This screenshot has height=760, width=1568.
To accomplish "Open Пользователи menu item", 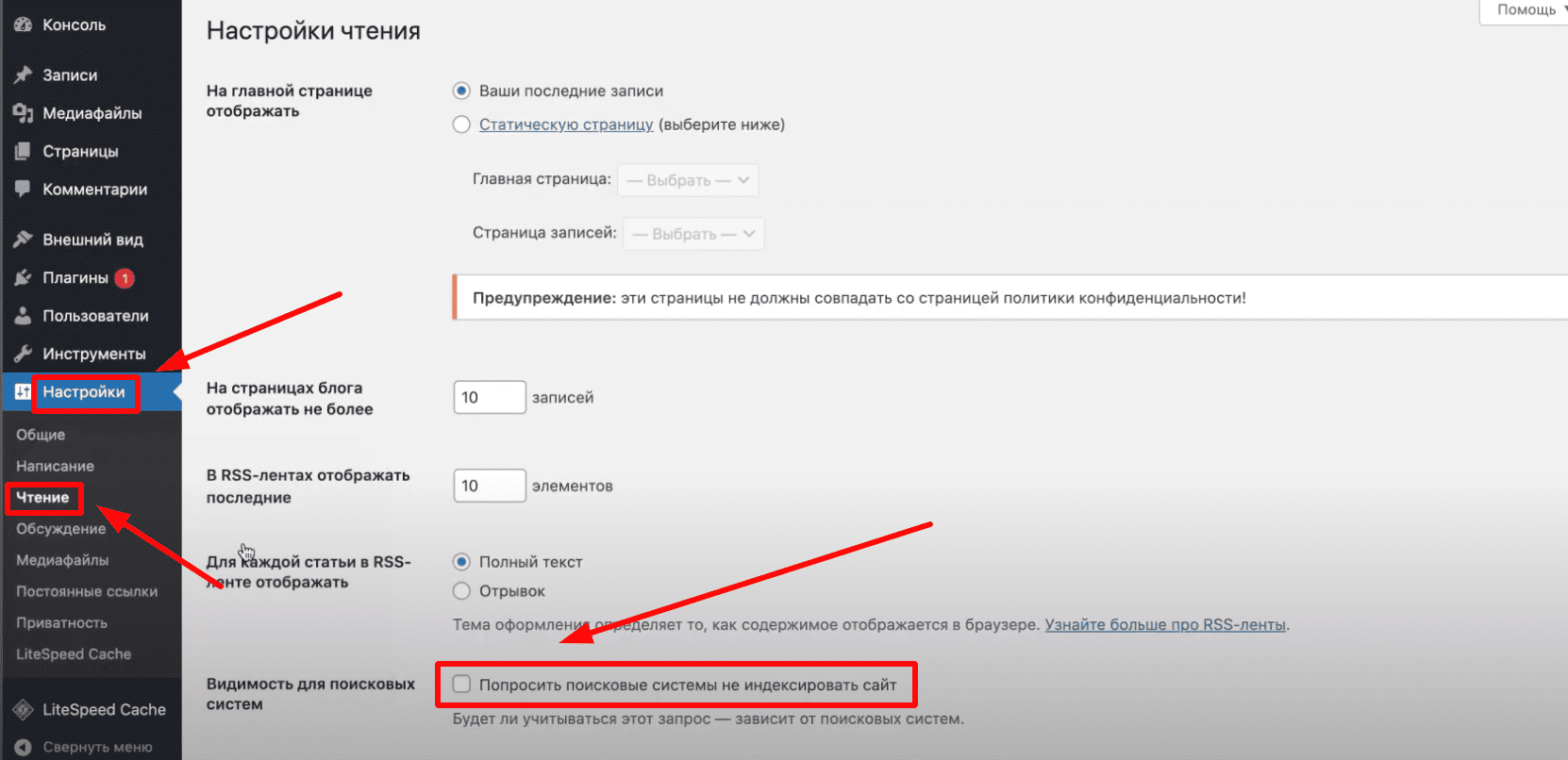I will [x=91, y=316].
